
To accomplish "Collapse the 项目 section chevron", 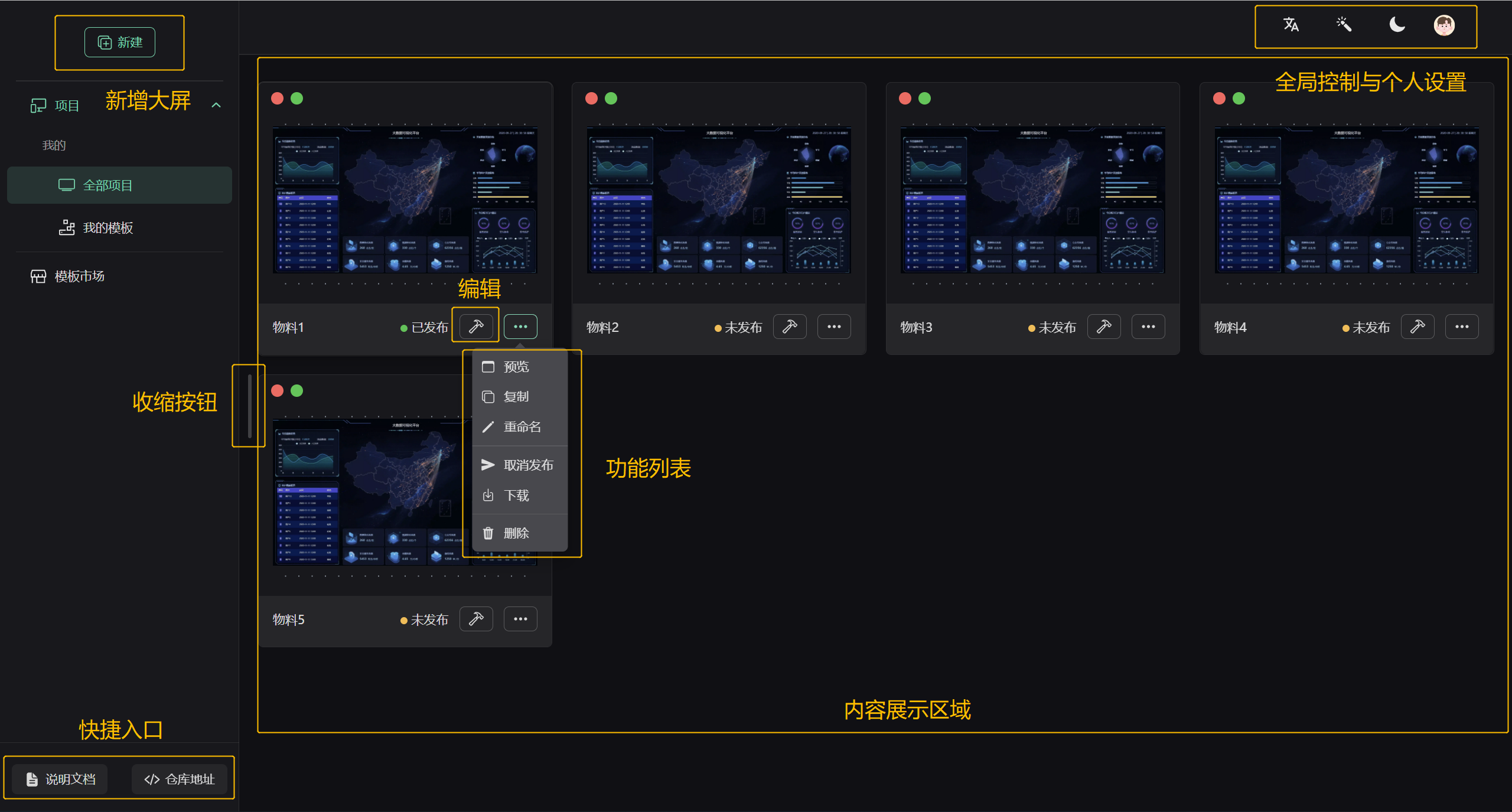I will tap(216, 105).
